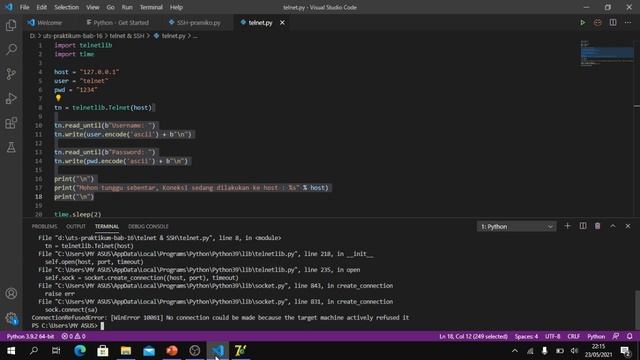Click code line time.sleep(2)

[x=78, y=214]
